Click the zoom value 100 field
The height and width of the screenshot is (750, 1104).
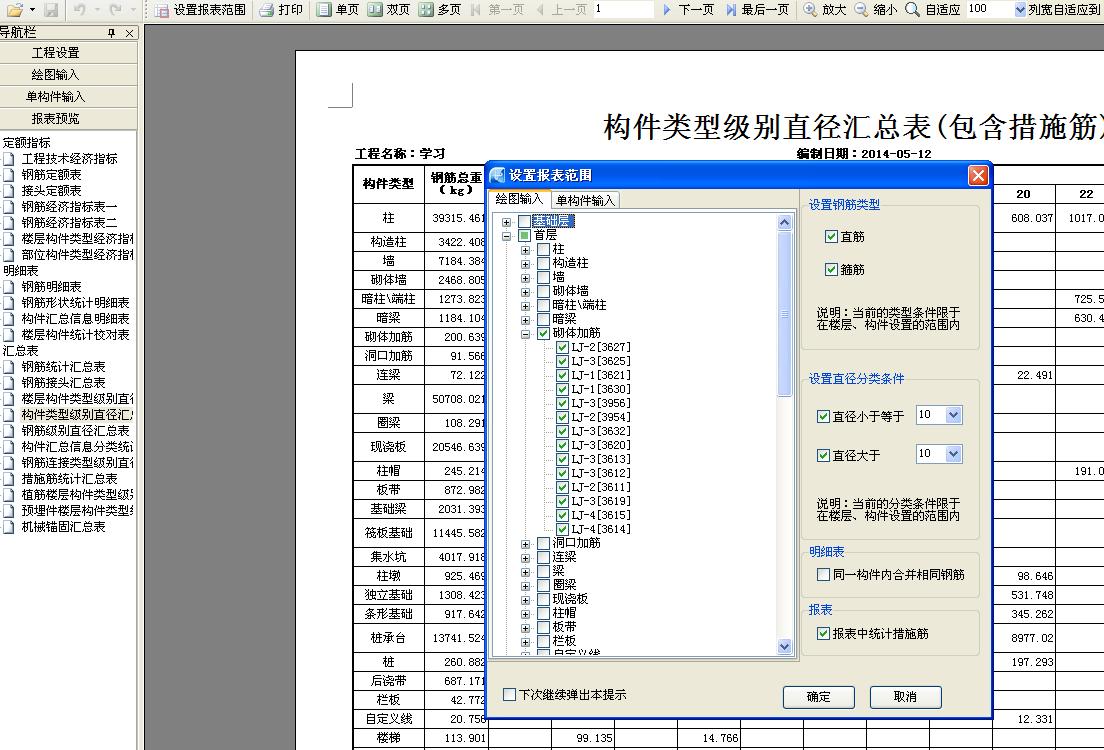pyautogui.click(x=990, y=9)
